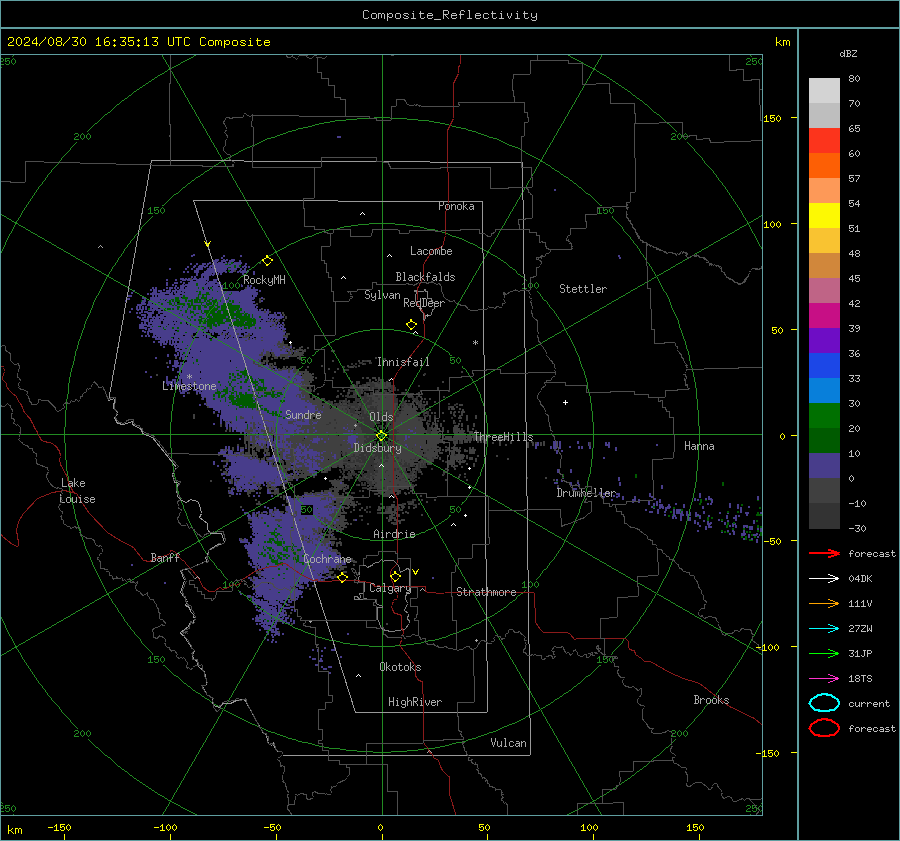Click the blue 33-36 dBZ color swatch

tap(824, 366)
